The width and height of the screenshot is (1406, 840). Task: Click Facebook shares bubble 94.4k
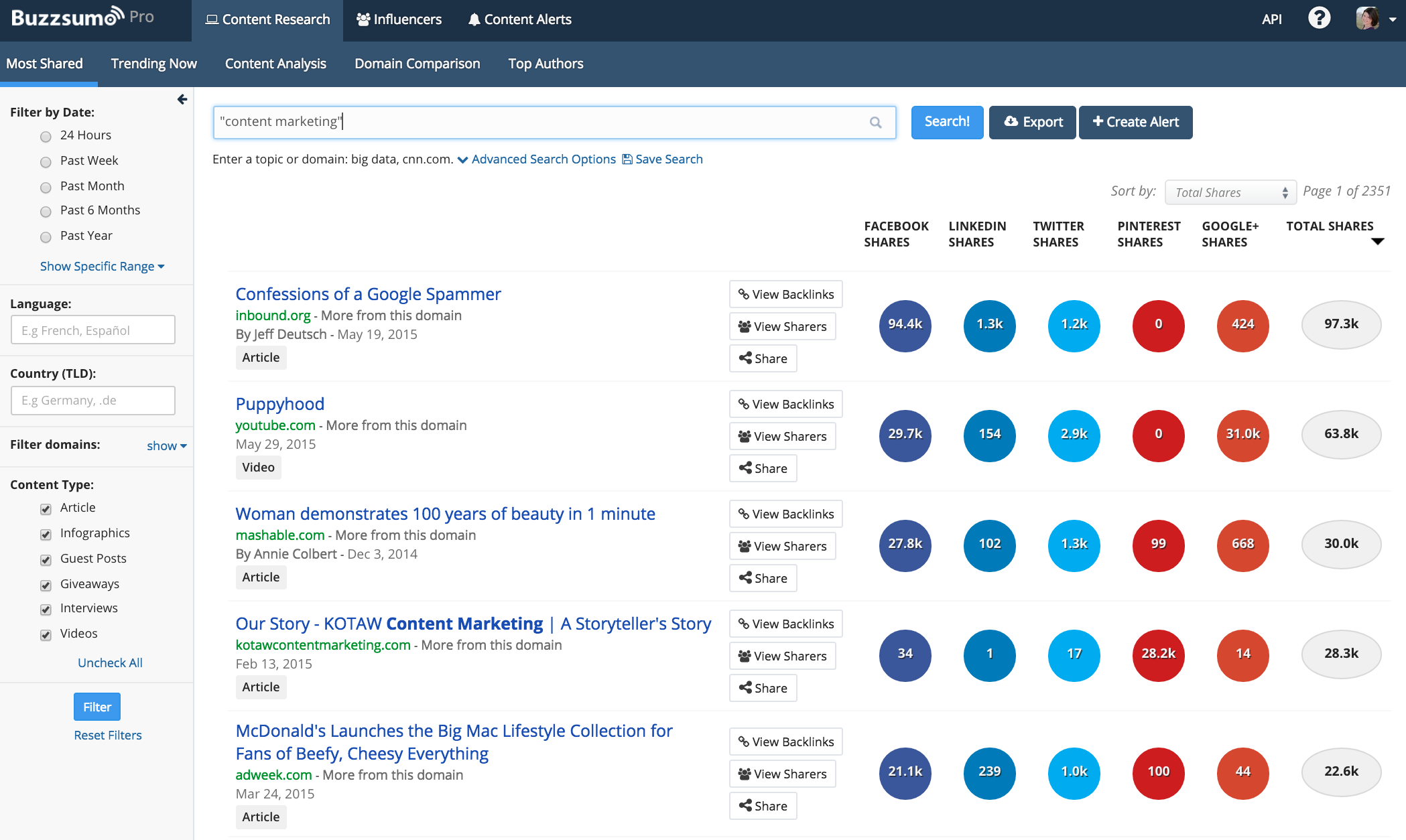[905, 326]
